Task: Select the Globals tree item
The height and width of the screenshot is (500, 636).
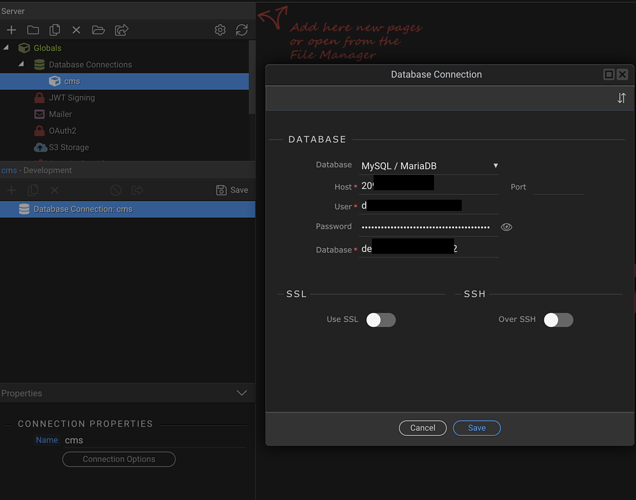Action: [47, 48]
